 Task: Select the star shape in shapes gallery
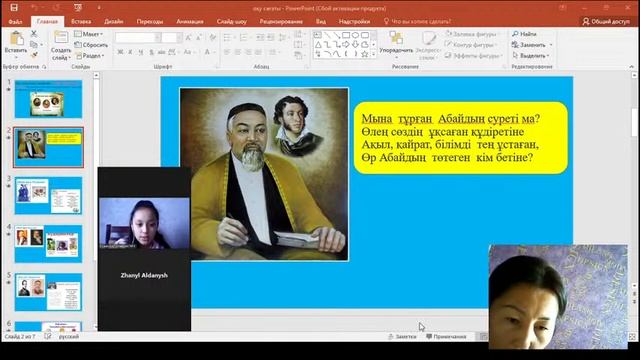(x=364, y=53)
